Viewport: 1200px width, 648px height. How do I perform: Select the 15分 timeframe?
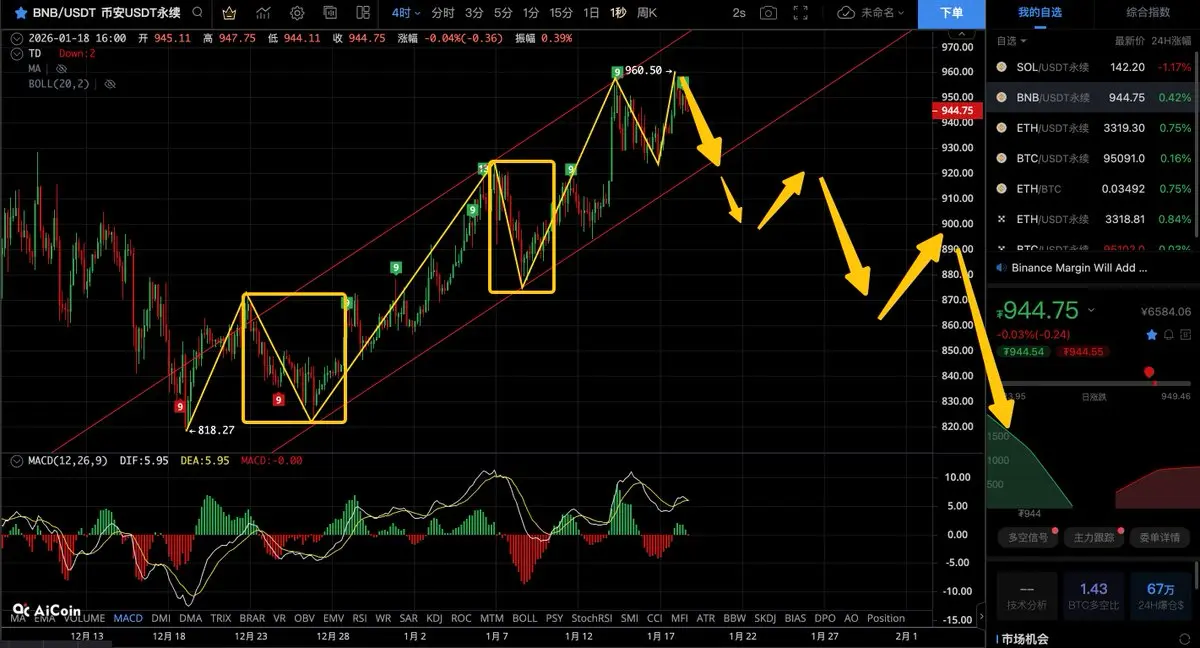561,13
